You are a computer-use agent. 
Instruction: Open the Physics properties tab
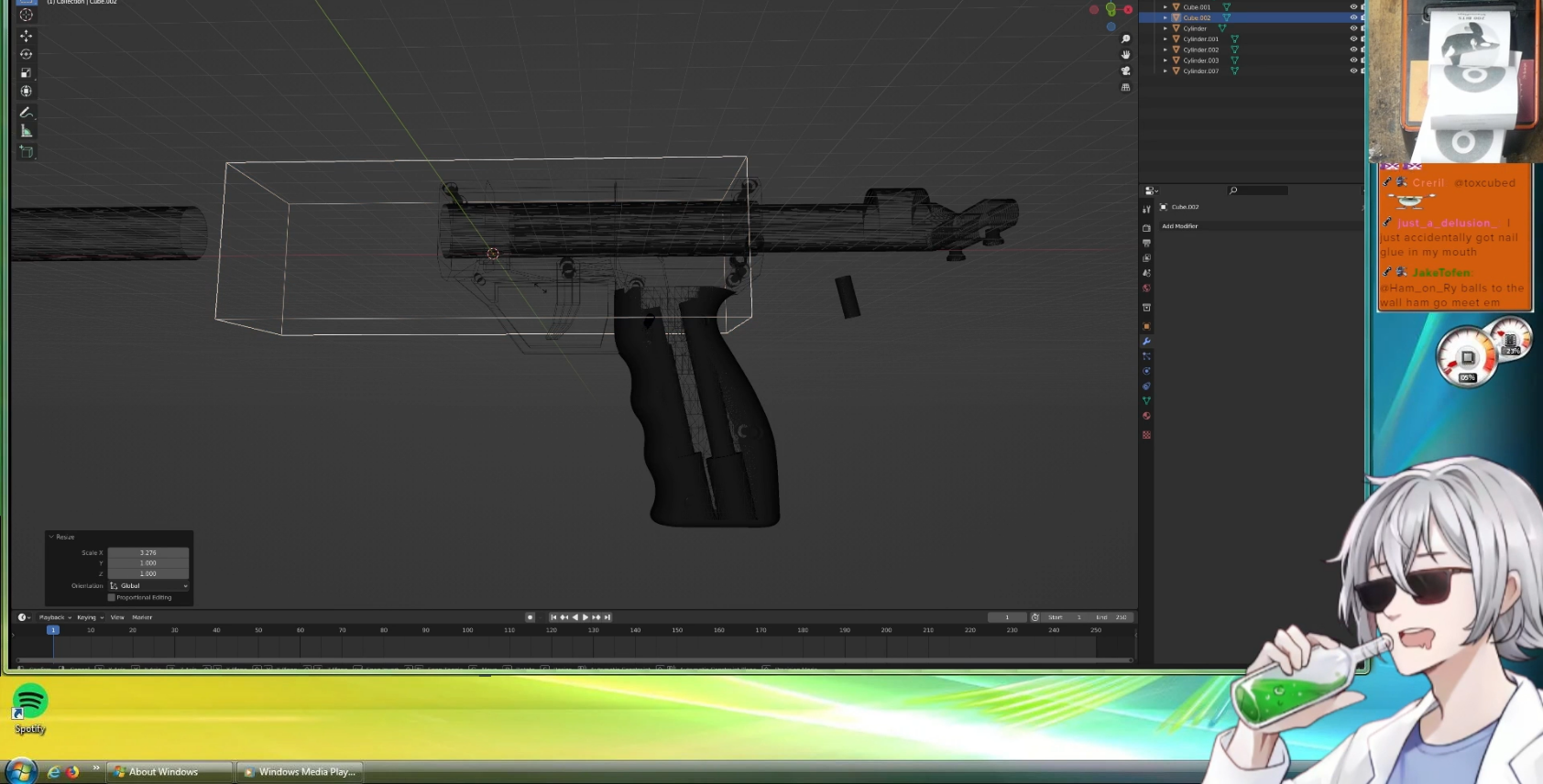pos(1146,371)
